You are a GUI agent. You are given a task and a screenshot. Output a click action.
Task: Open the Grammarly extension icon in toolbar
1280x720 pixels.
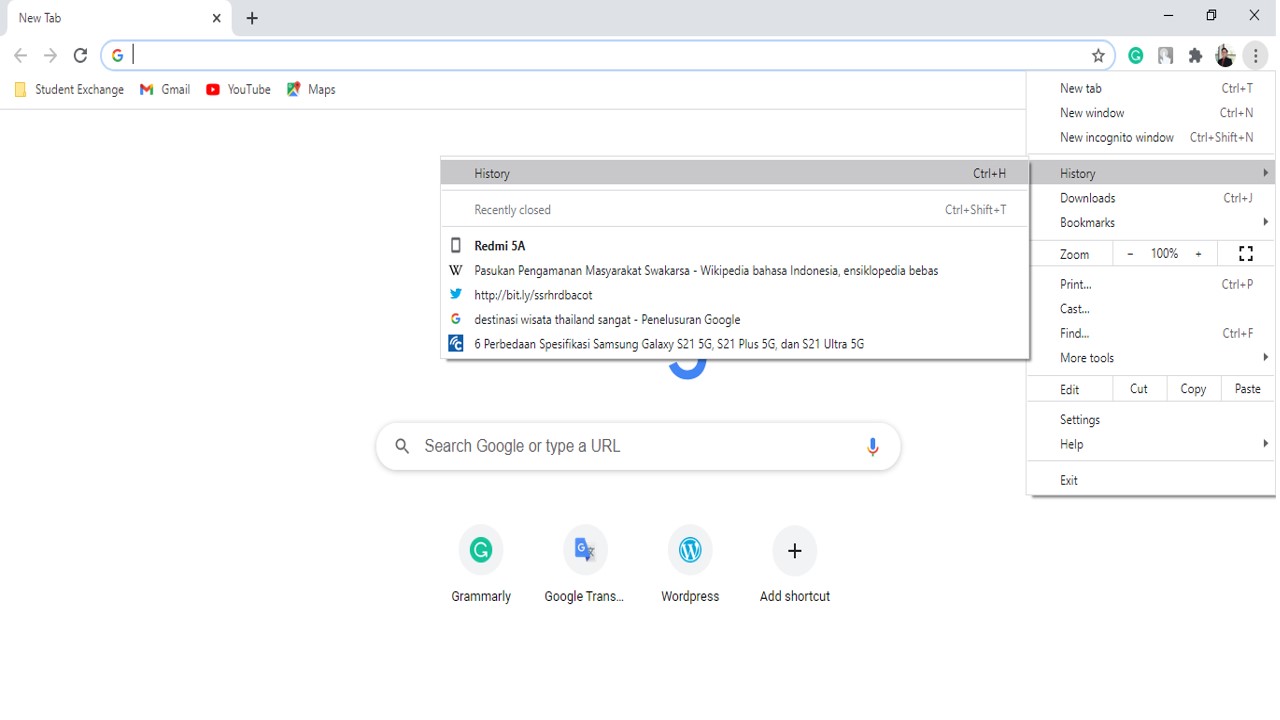tap(1136, 56)
